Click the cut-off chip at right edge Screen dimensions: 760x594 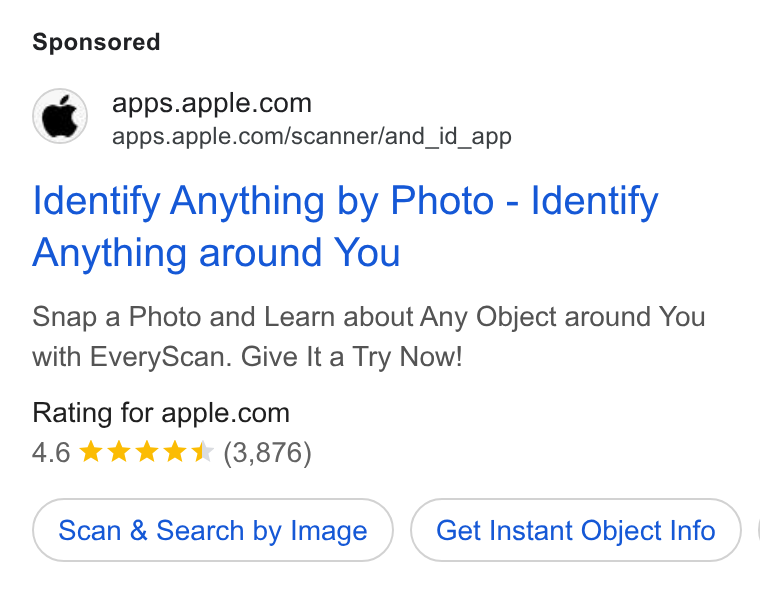coord(758,530)
